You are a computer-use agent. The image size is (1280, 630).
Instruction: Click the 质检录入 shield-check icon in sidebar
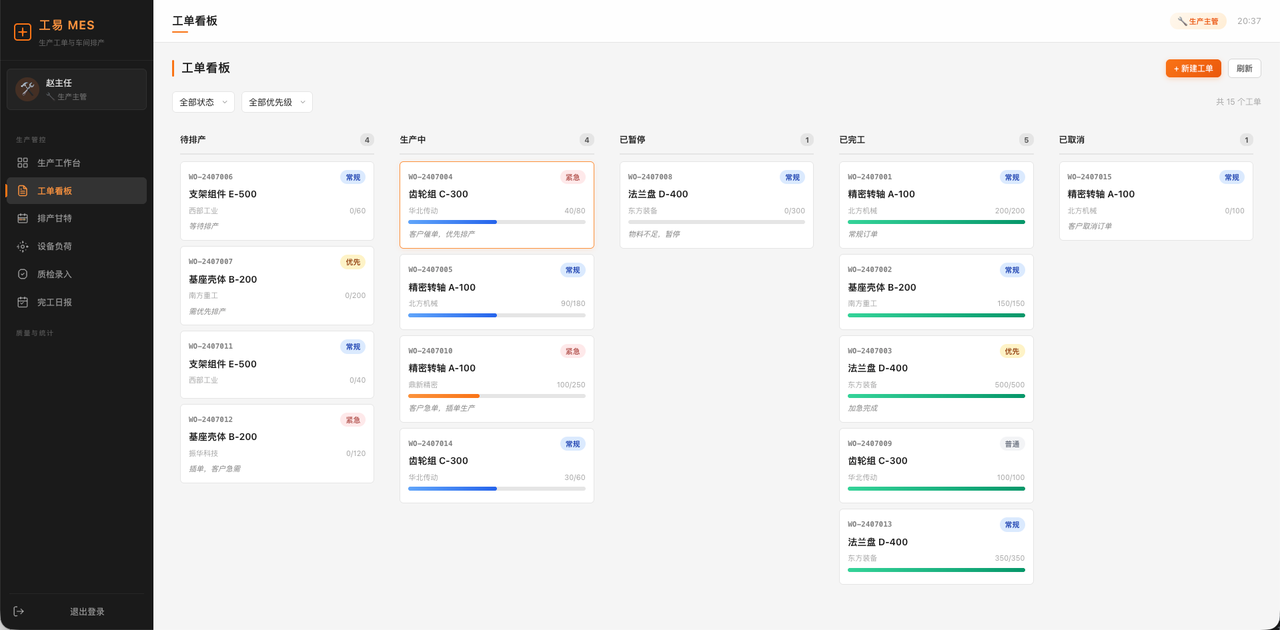[x=23, y=274]
